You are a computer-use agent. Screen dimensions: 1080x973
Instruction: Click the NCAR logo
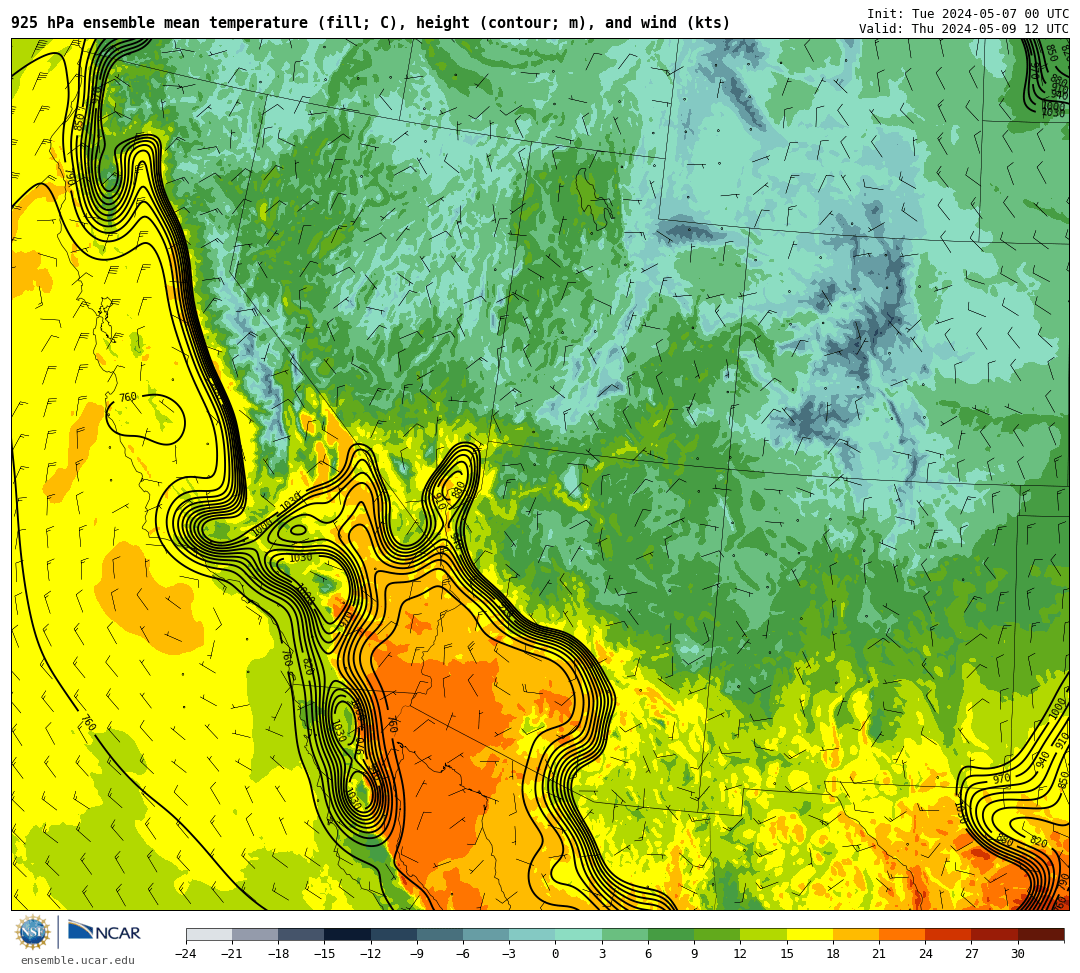(104, 932)
